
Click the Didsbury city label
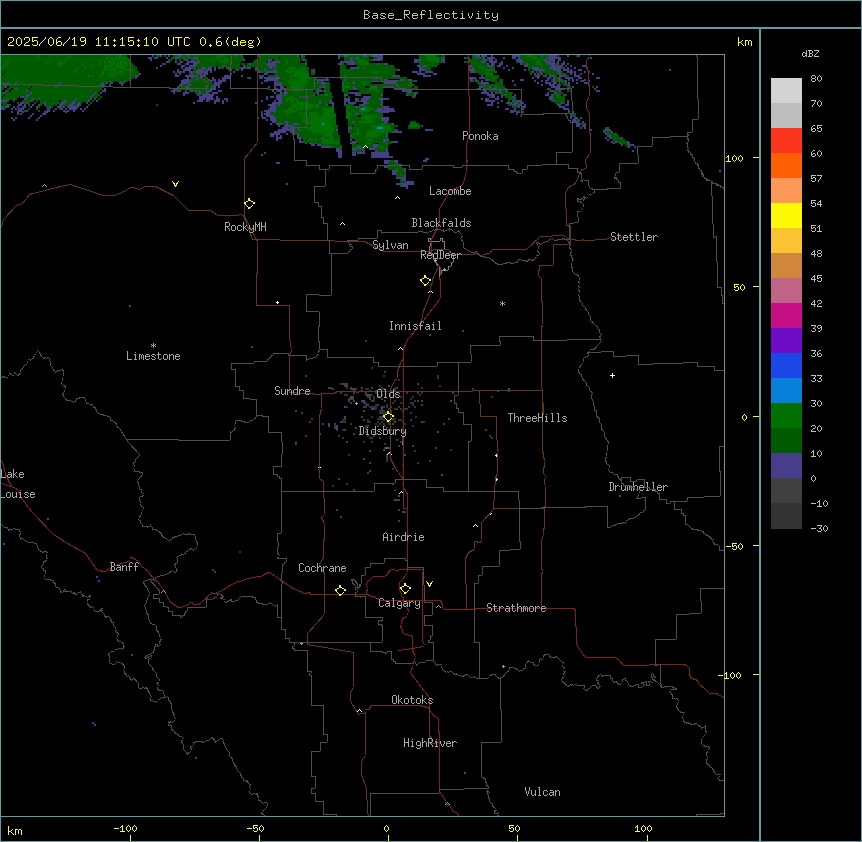(383, 431)
